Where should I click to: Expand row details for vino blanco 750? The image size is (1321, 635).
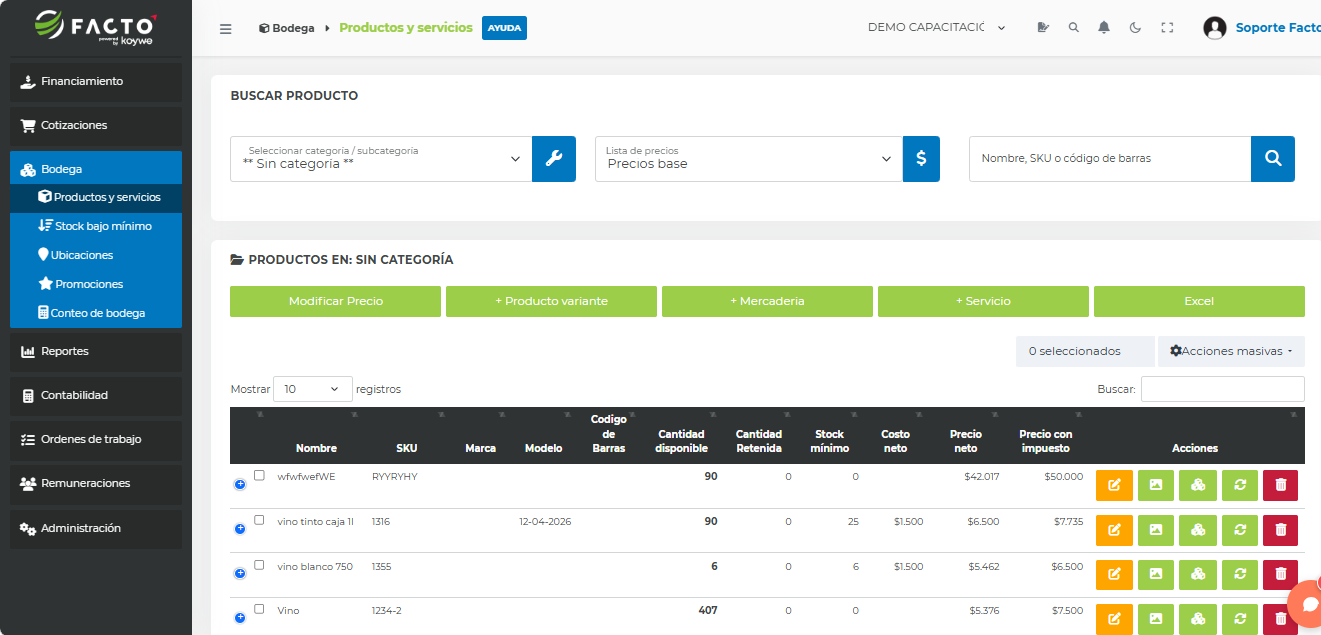[240, 574]
